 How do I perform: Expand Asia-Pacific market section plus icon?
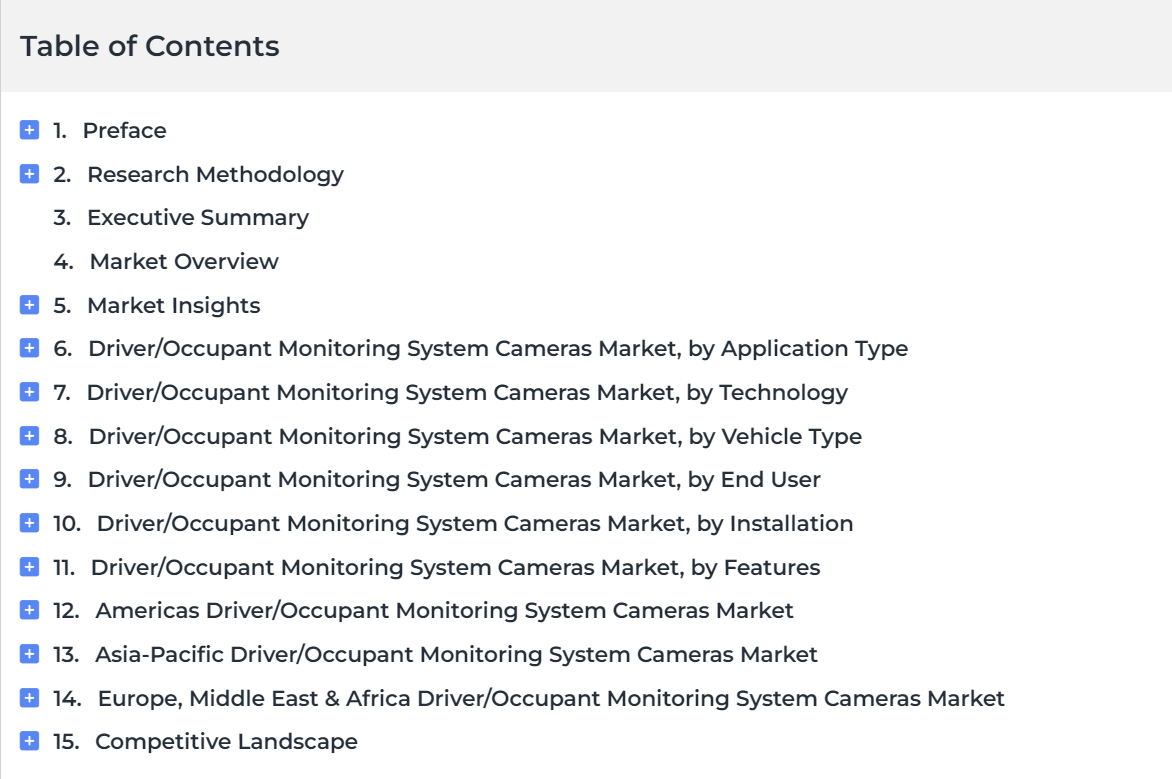coord(29,654)
